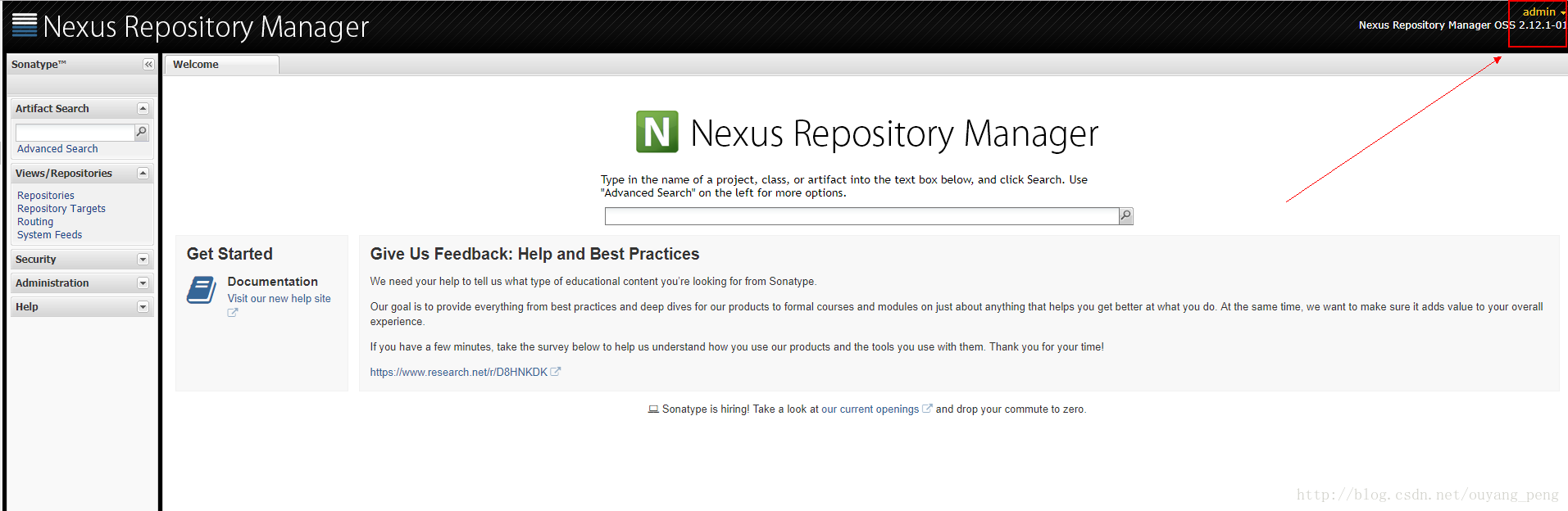1568x511 pixels.
Task: Collapse the Views/Repositories panel
Action: click(x=143, y=174)
